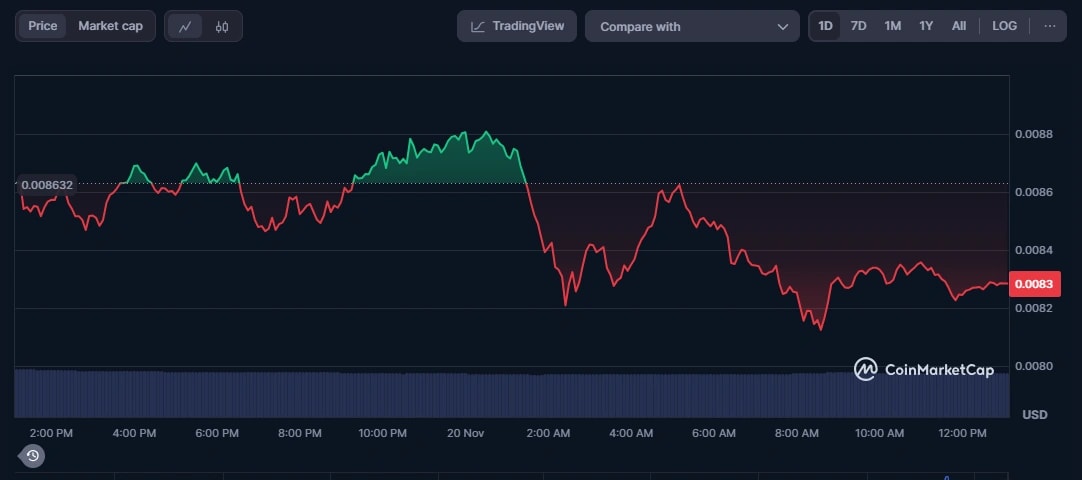Screen dimensions: 1082x480
Task: Click the TradingView chart icon
Action: tap(479, 27)
